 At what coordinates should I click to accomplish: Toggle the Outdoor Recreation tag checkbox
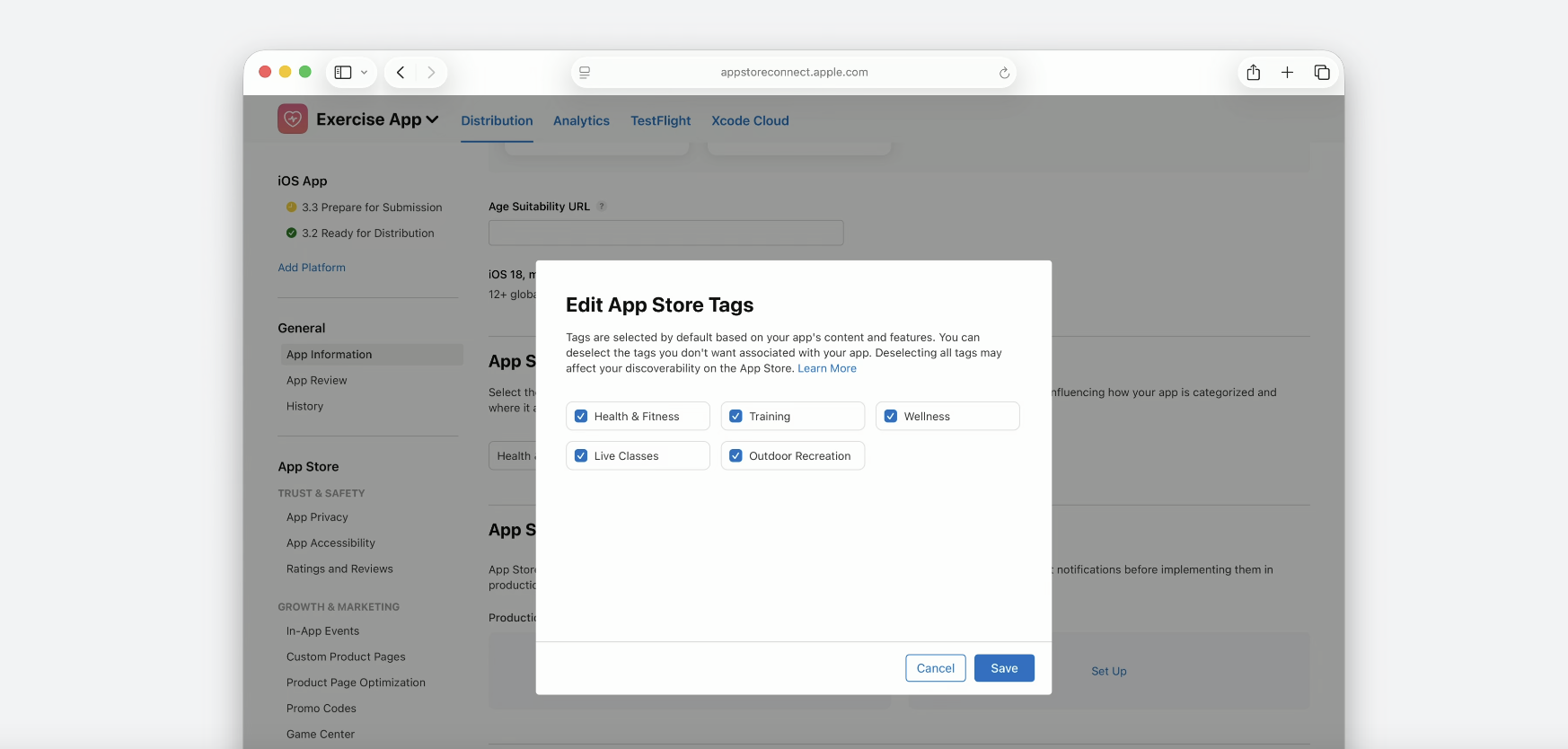[x=736, y=455]
